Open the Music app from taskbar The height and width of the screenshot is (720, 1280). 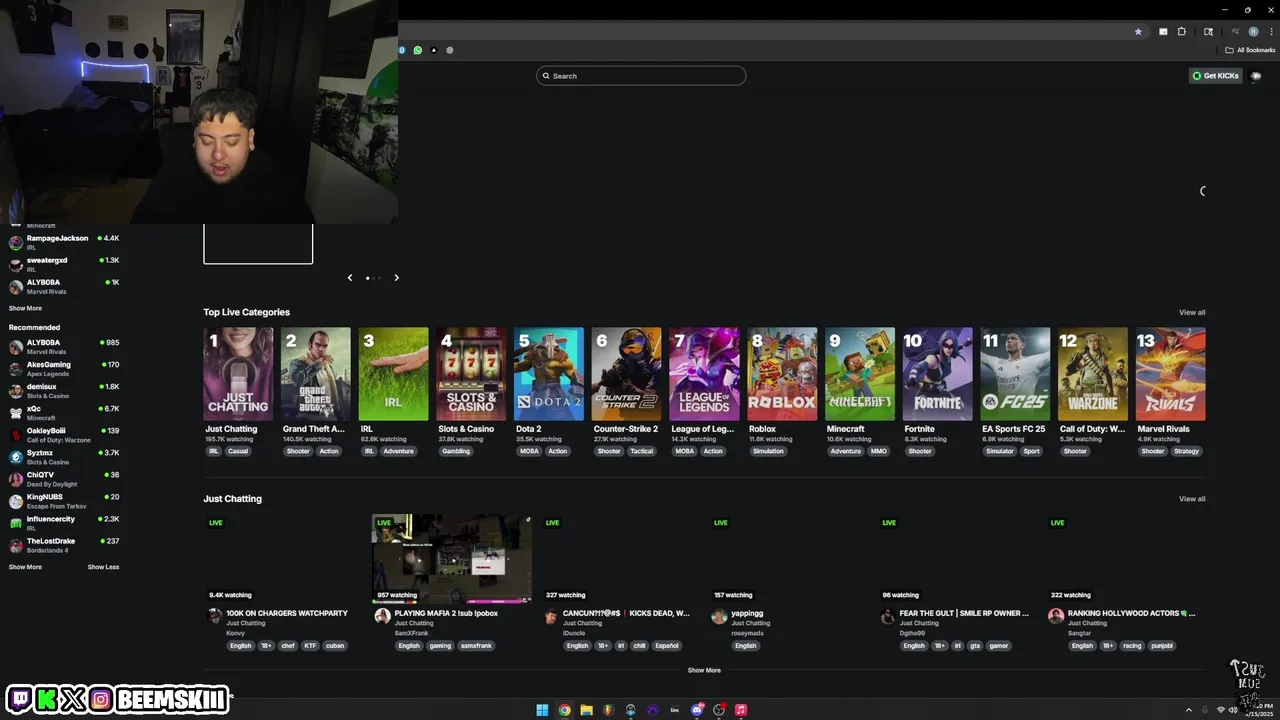(x=741, y=710)
